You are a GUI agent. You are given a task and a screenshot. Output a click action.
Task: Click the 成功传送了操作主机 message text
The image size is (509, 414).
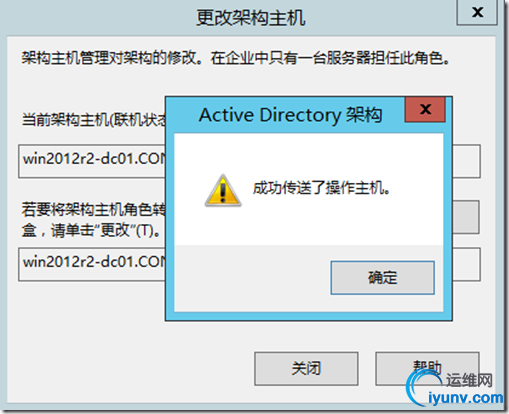(321, 188)
